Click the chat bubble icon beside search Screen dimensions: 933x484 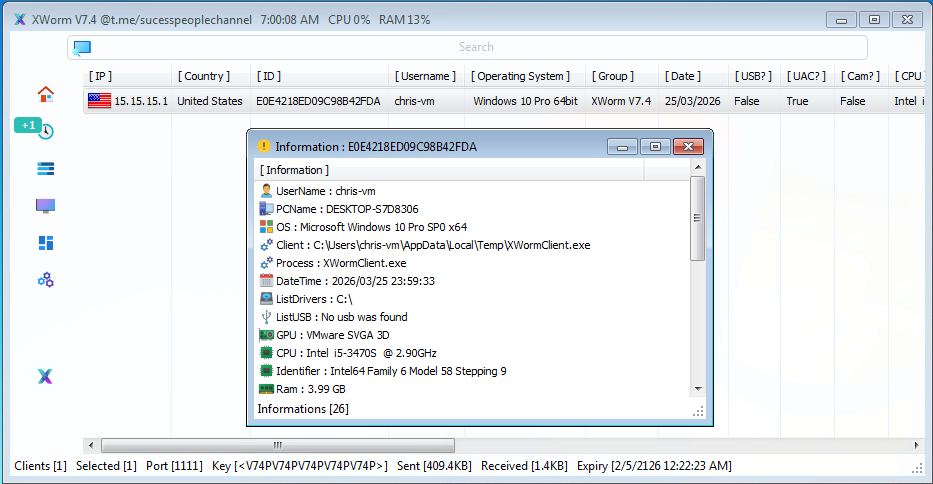pos(82,48)
